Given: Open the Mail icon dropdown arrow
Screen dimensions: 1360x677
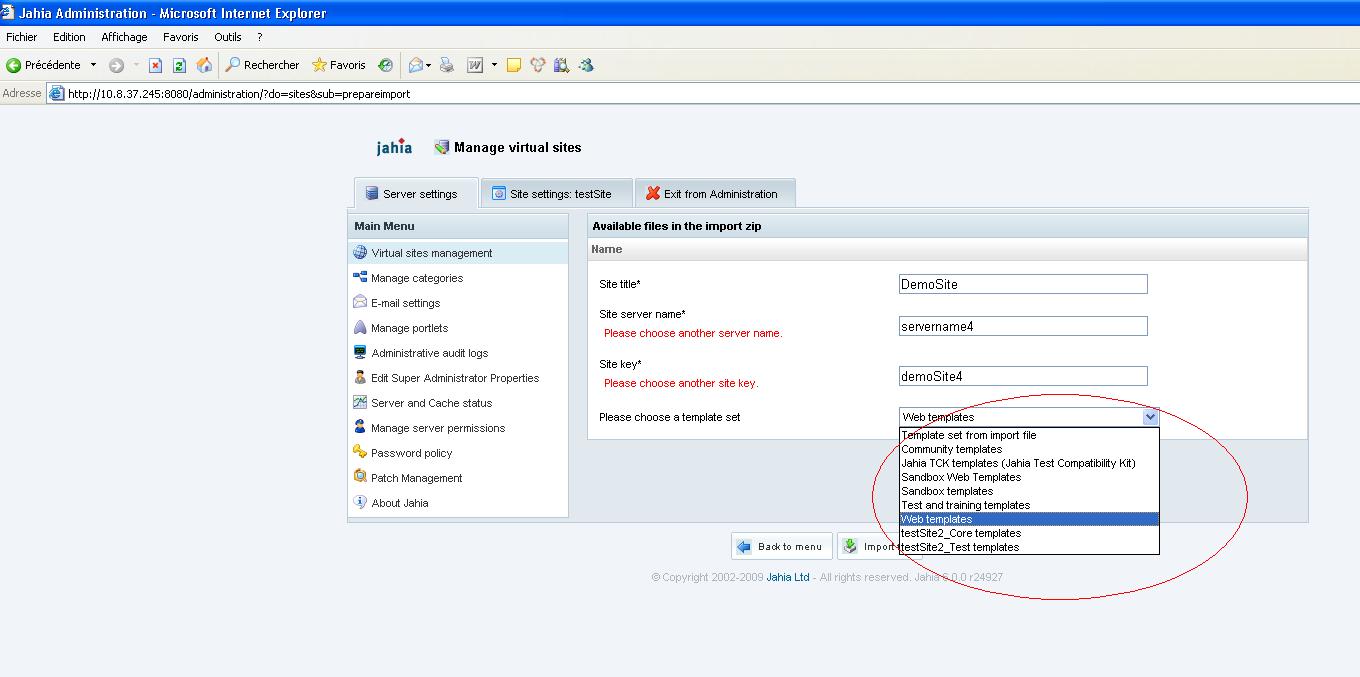Looking at the screenshot, I should coord(428,65).
